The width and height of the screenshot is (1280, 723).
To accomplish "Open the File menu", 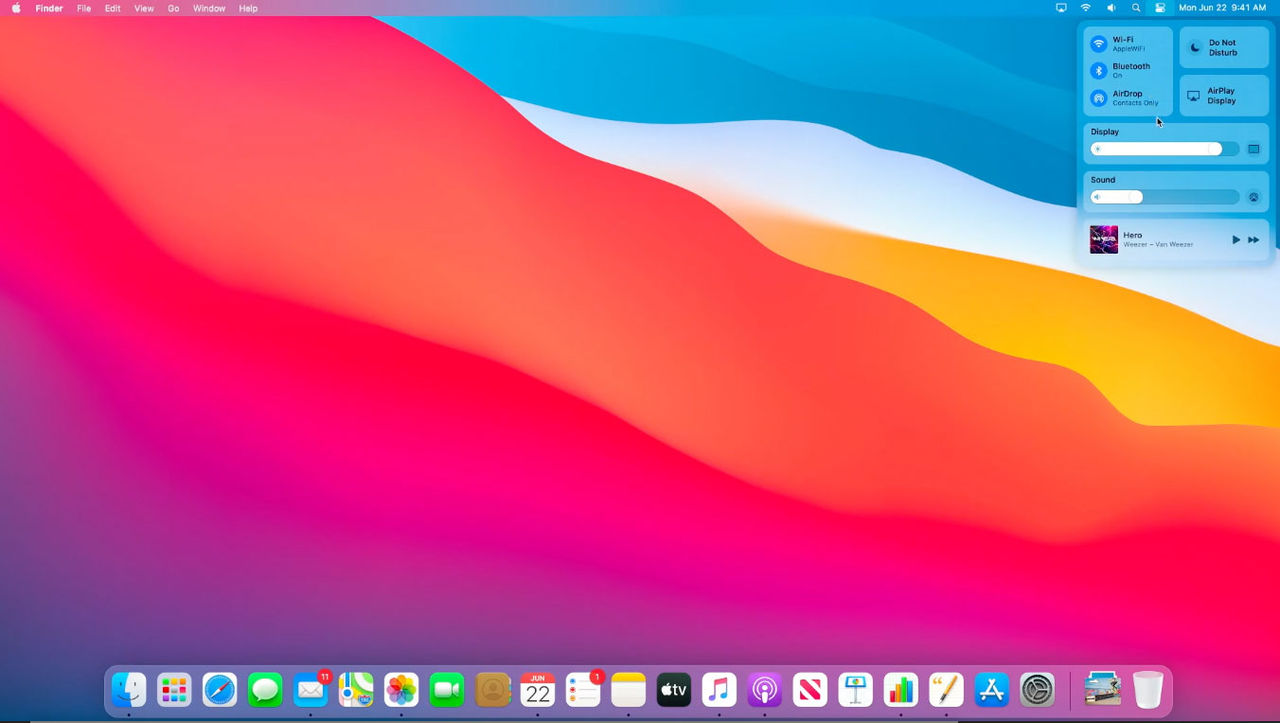I will [84, 8].
